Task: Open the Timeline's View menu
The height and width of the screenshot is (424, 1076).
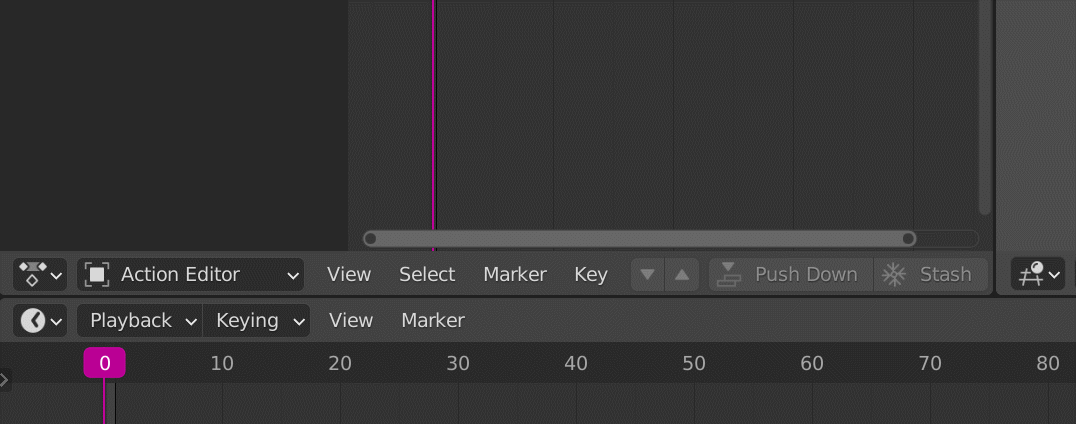Action: (x=351, y=321)
